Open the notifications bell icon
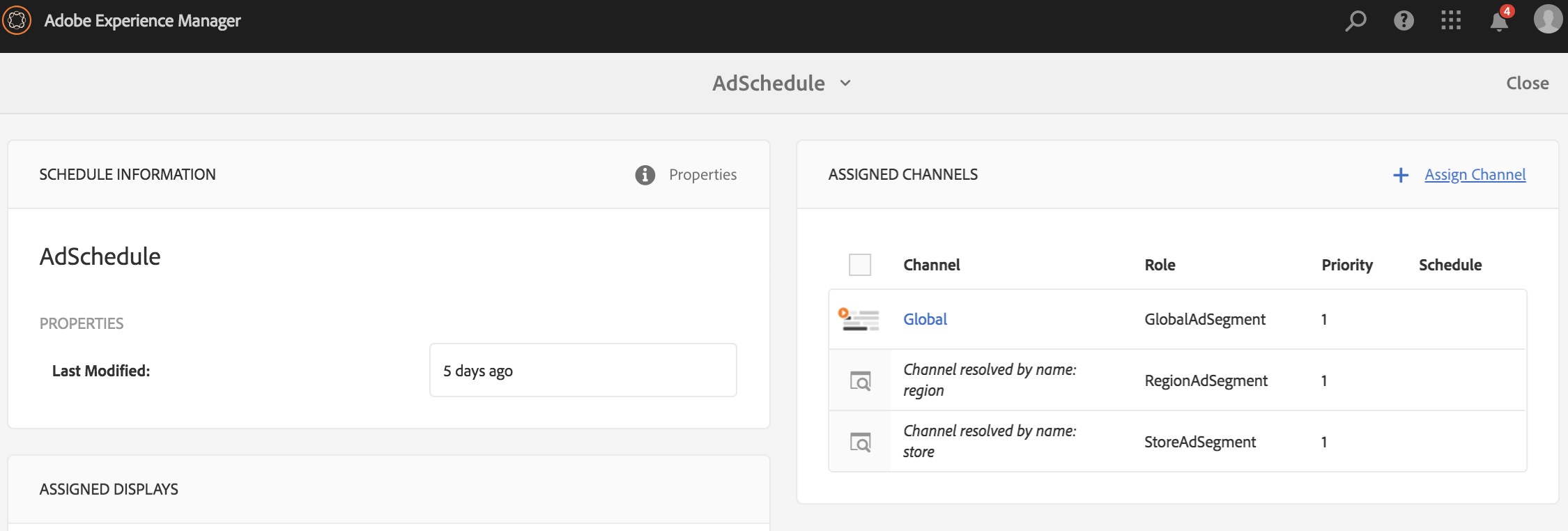This screenshot has width=1568, height=531. (x=1499, y=22)
